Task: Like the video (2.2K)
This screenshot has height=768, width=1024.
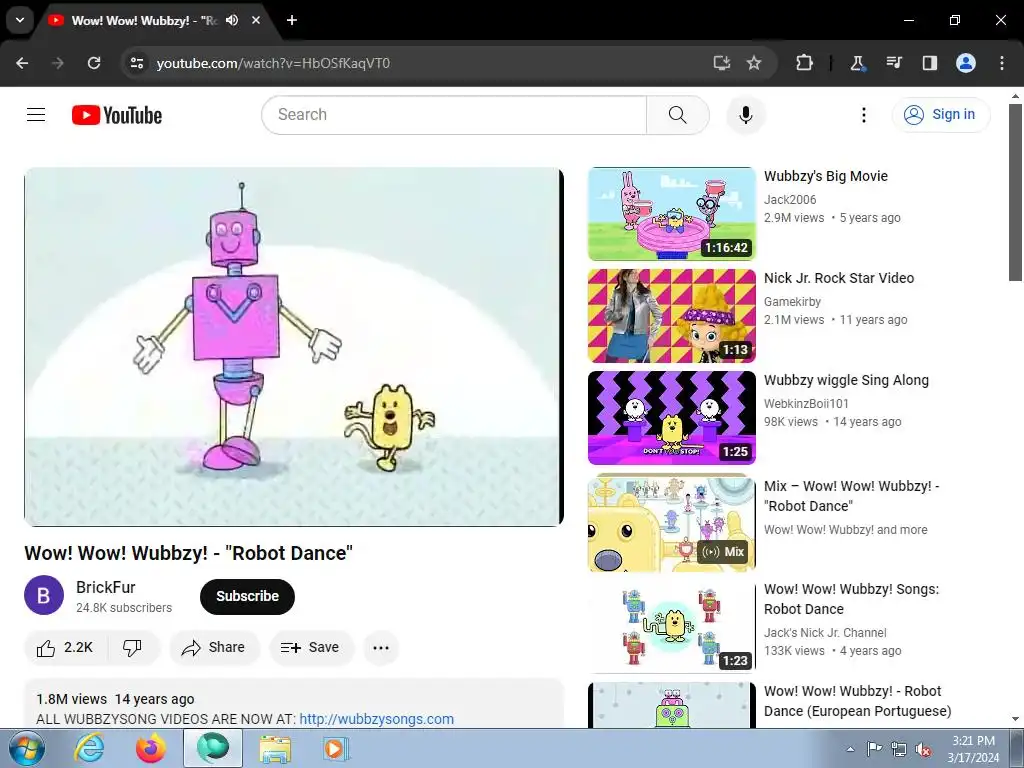Action: (x=66, y=647)
